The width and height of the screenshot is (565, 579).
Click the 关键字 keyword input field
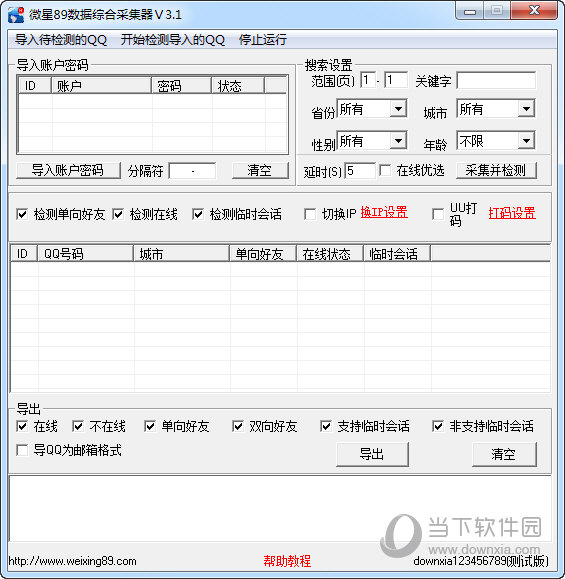coord(496,80)
